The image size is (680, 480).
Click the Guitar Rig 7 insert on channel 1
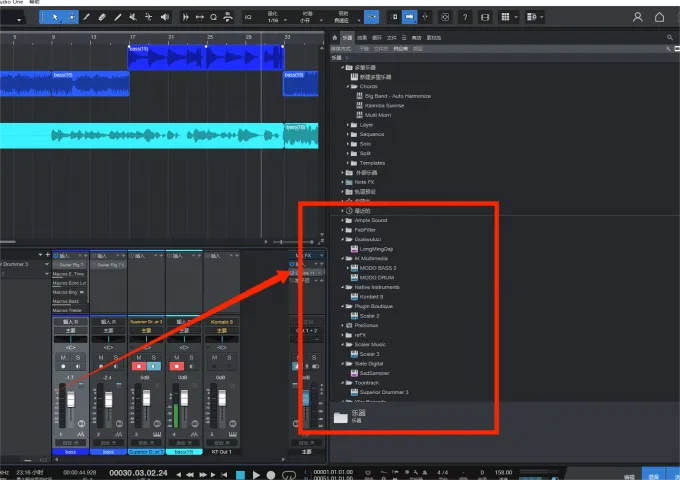pos(70,265)
